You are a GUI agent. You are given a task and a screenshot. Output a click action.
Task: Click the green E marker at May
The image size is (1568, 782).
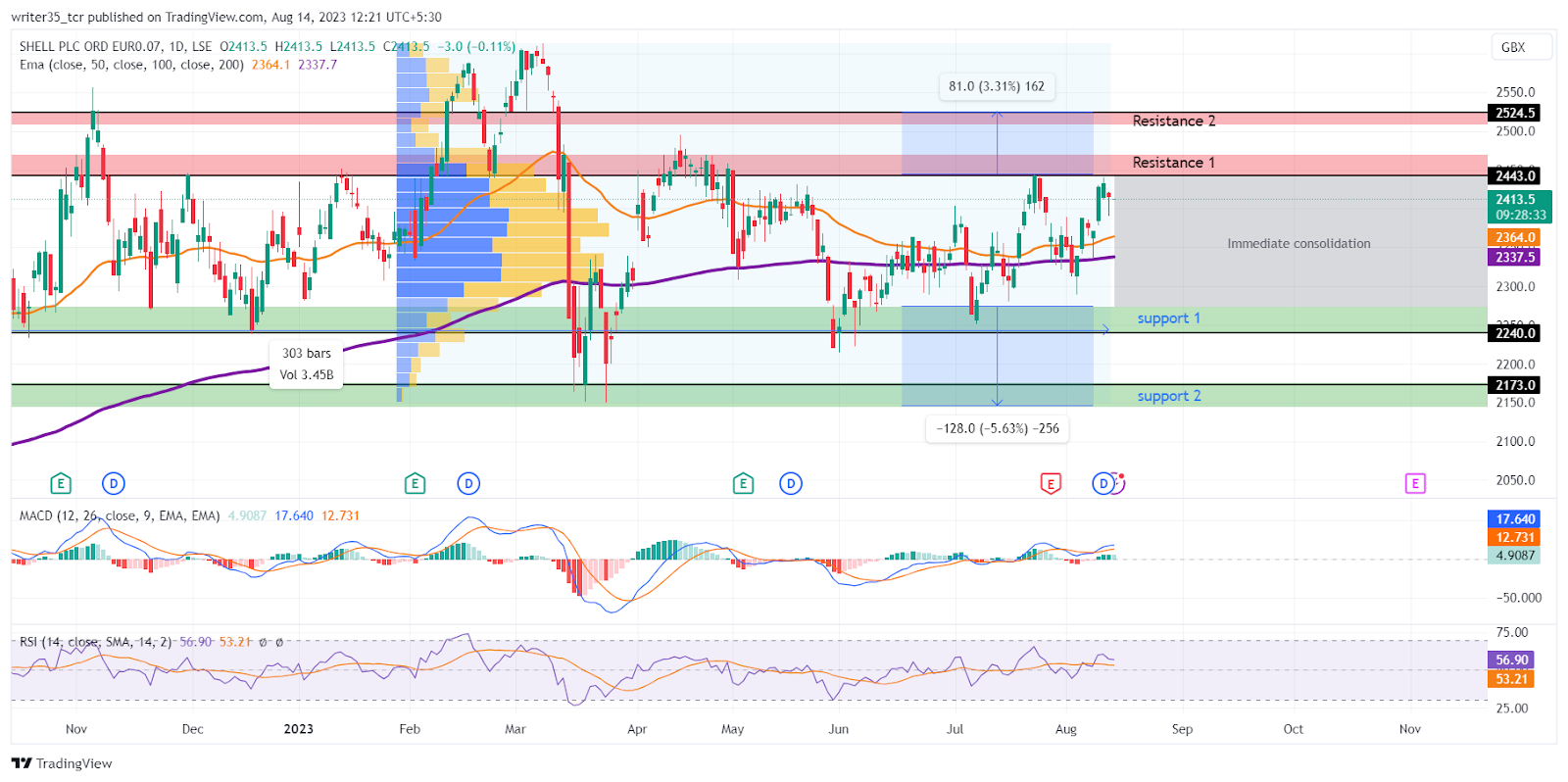tap(743, 483)
